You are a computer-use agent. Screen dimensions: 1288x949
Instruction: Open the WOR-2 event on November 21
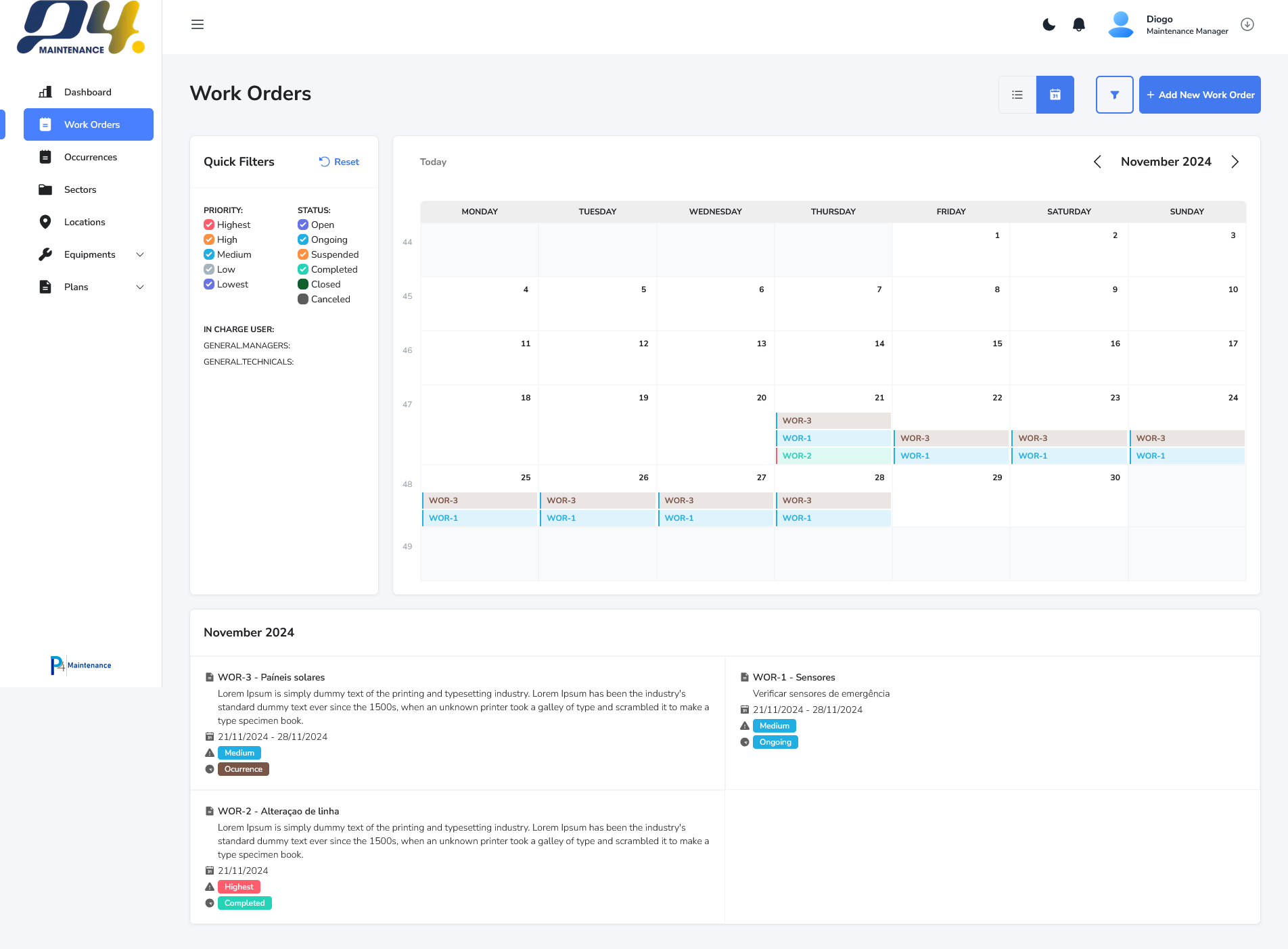click(x=832, y=456)
